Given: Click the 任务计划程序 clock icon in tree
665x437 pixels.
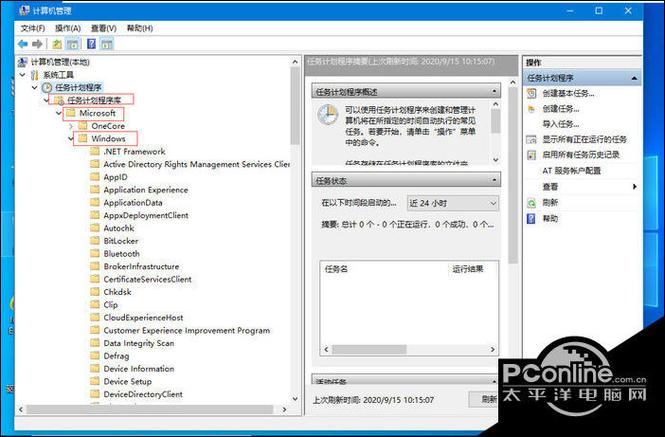Looking at the screenshot, I should pos(47,88).
